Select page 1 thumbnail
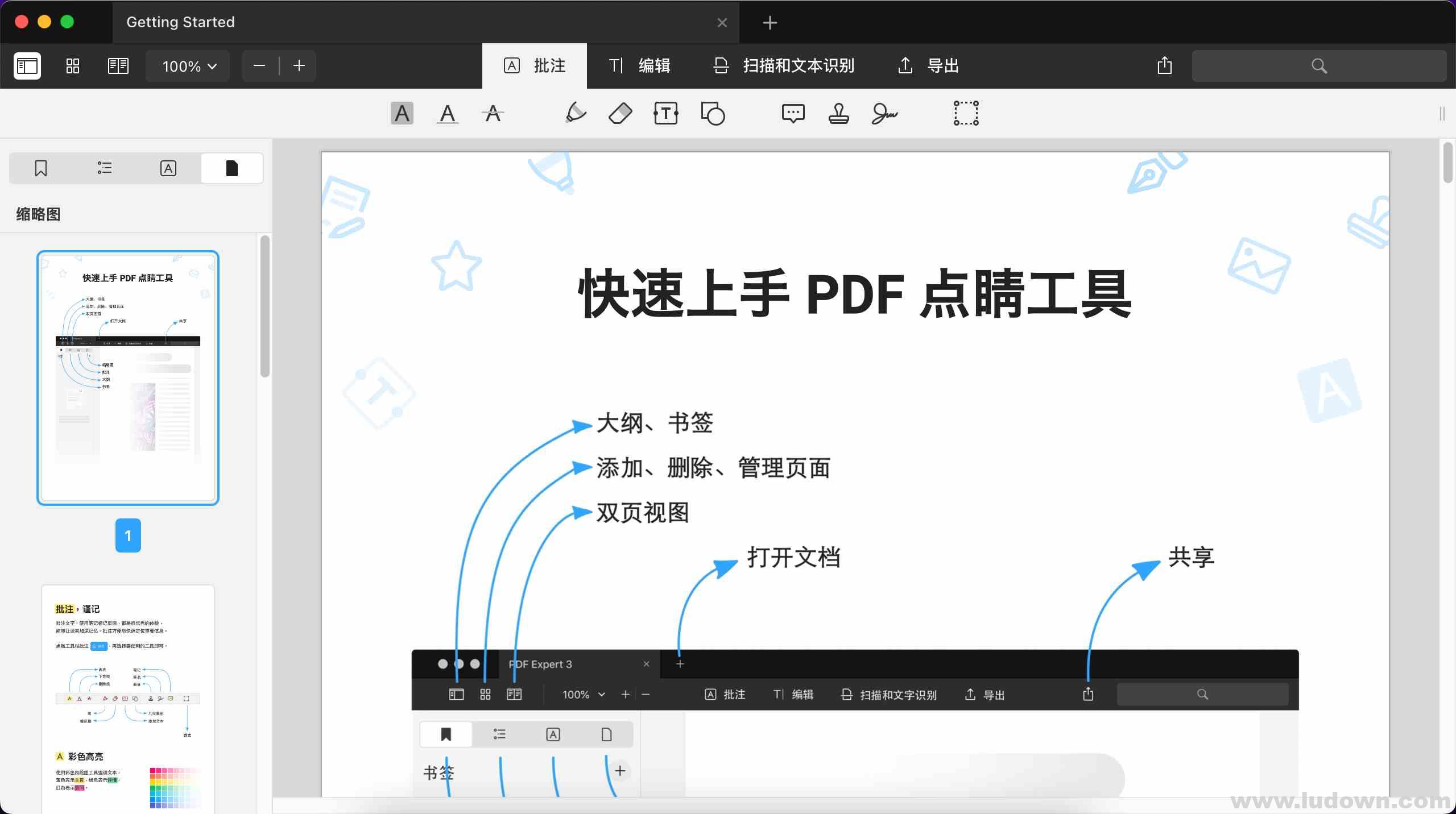The height and width of the screenshot is (814, 1456). [128, 378]
